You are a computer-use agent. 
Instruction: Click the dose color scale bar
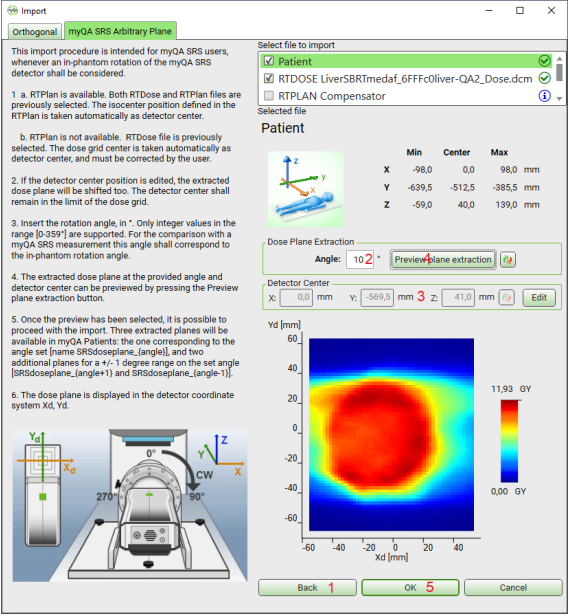click(509, 441)
